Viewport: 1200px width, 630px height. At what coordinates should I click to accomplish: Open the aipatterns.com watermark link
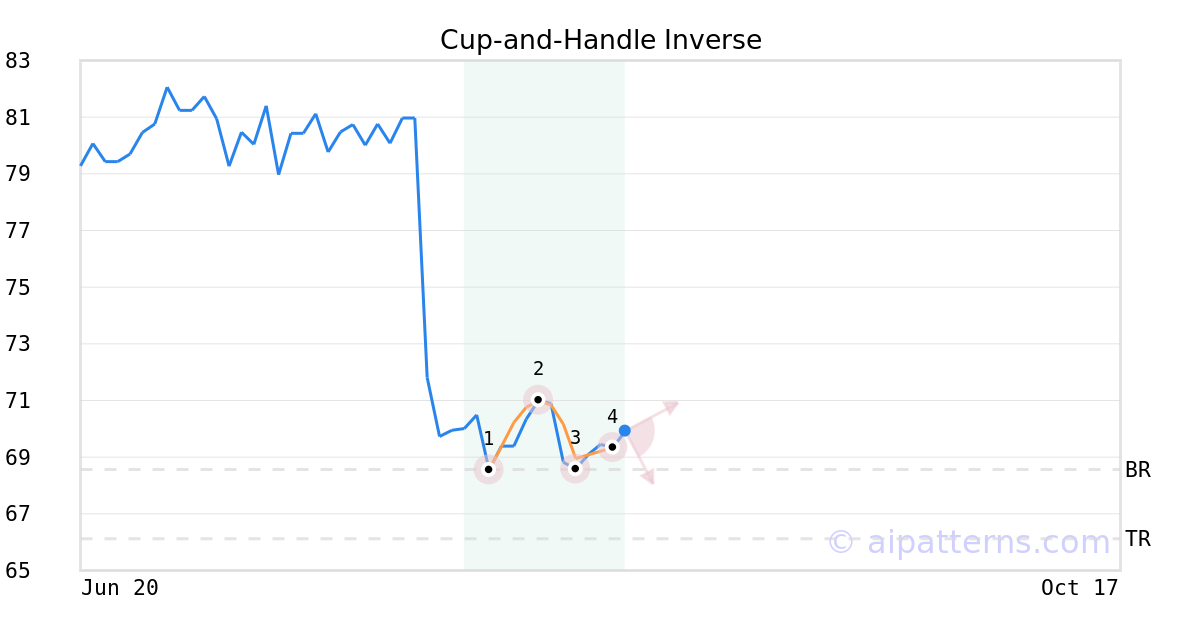[x=968, y=542]
